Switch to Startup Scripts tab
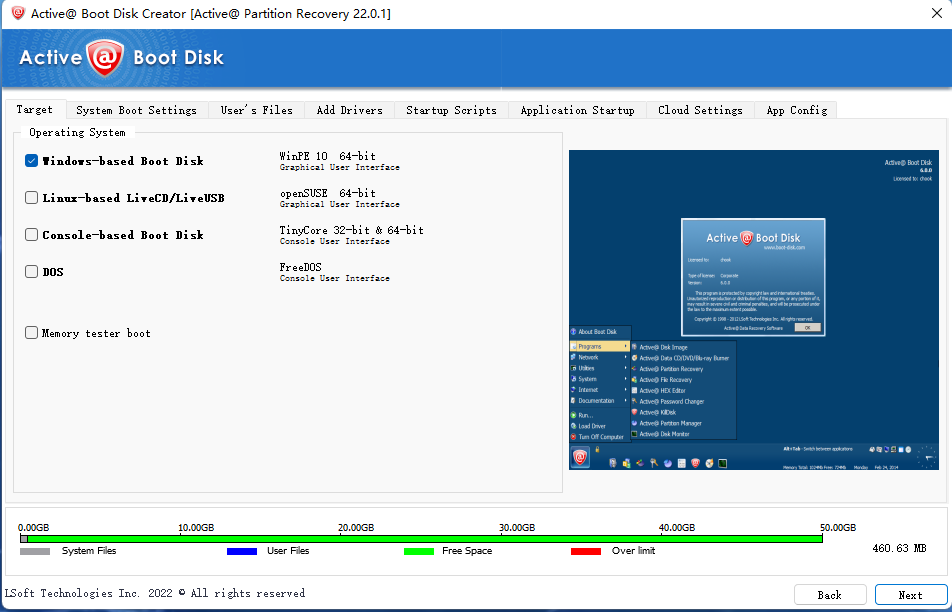The height and width of the screenshot is (612, 952). click(x=452, y=110)
